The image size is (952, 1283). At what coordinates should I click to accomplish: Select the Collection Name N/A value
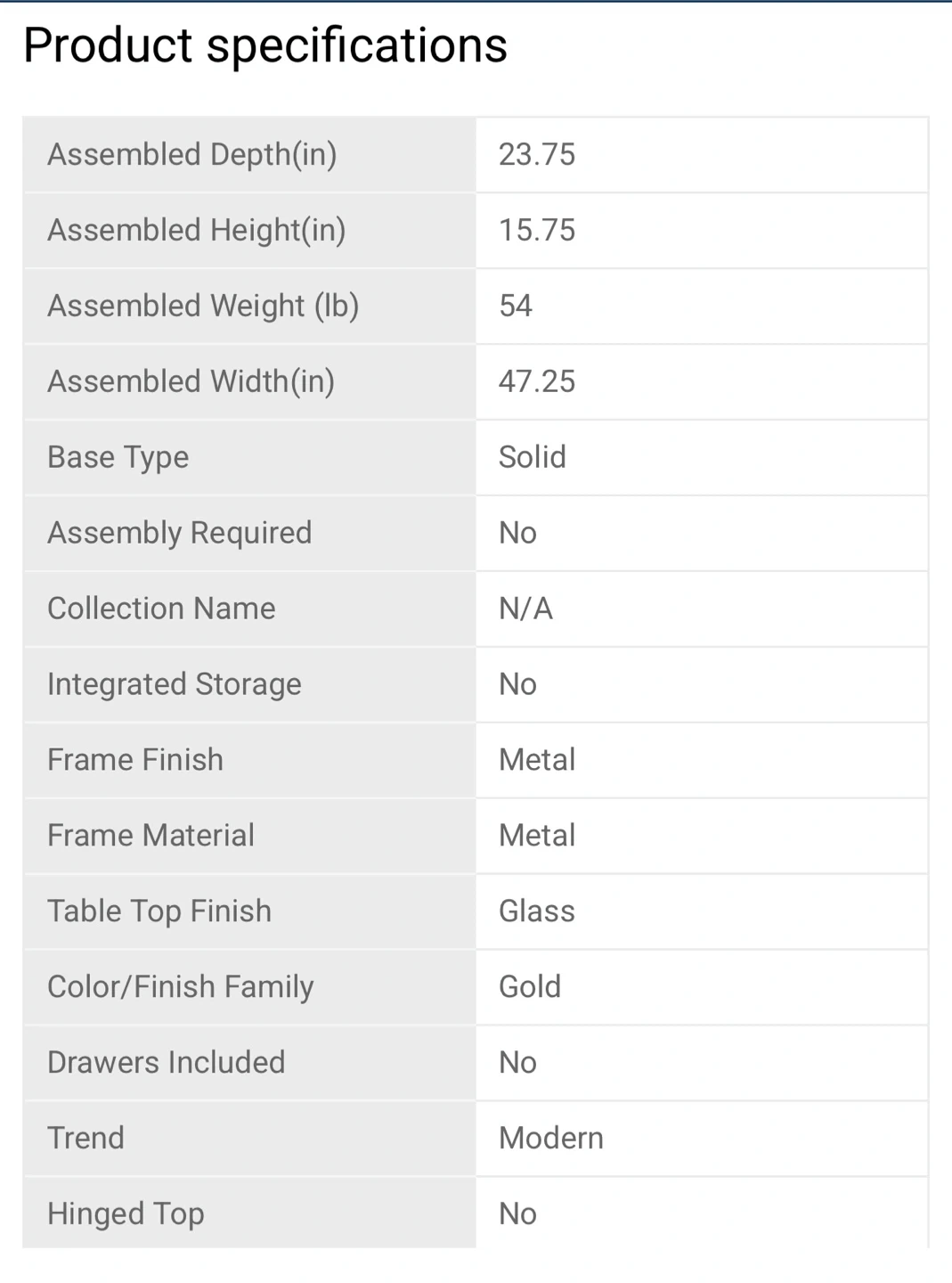pyautogui.click(x=525, y=609)
